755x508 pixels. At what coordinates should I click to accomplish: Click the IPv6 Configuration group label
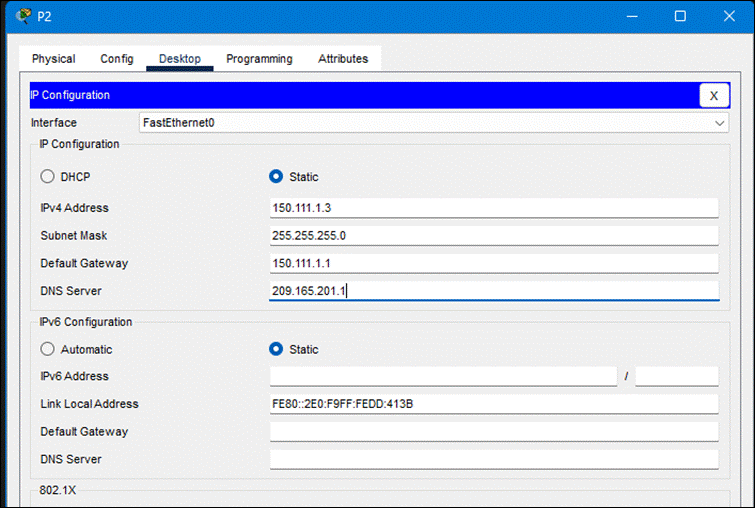pyautogui.click(x=86, y=322)
